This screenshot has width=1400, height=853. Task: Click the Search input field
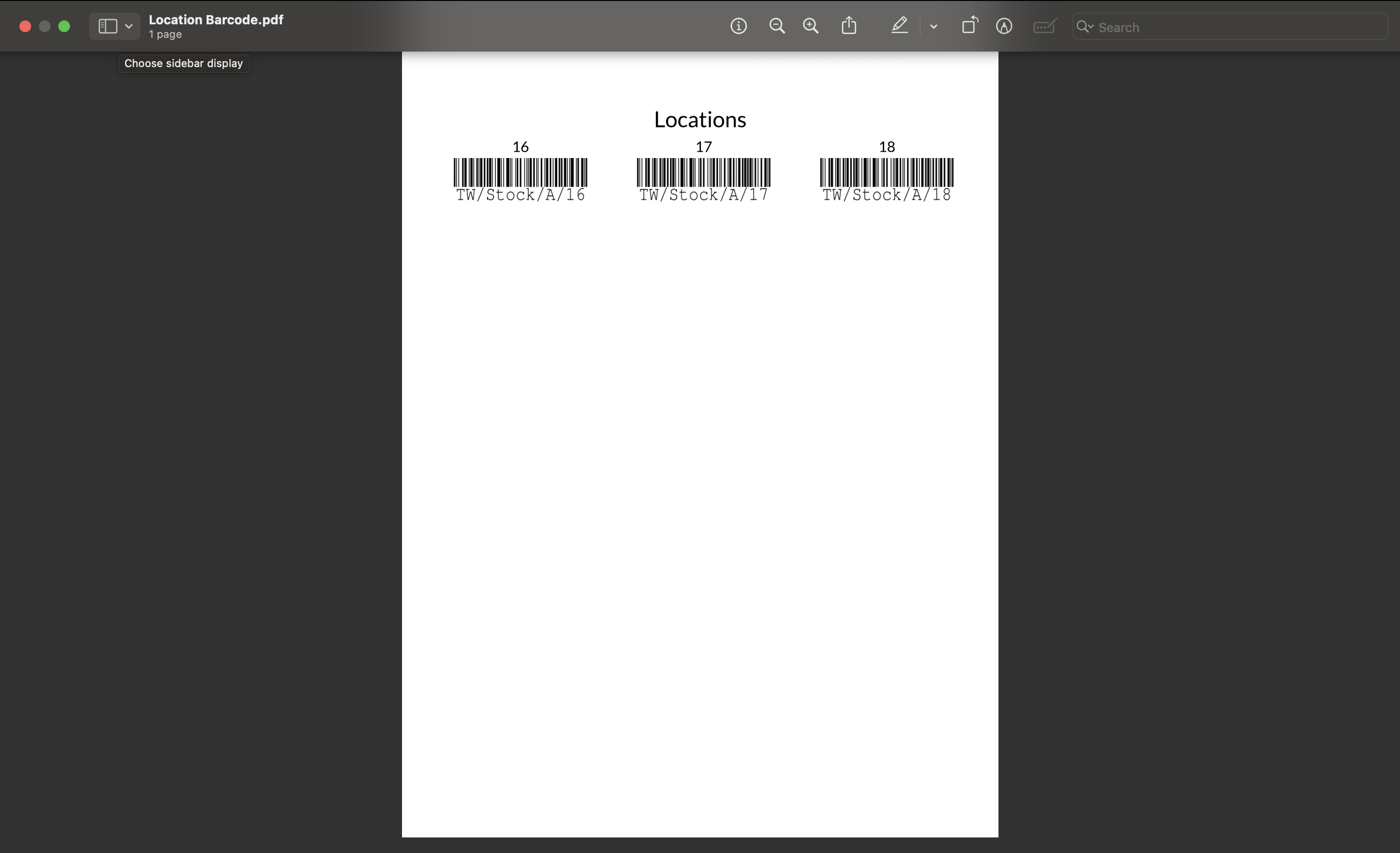pos(1231,27)
